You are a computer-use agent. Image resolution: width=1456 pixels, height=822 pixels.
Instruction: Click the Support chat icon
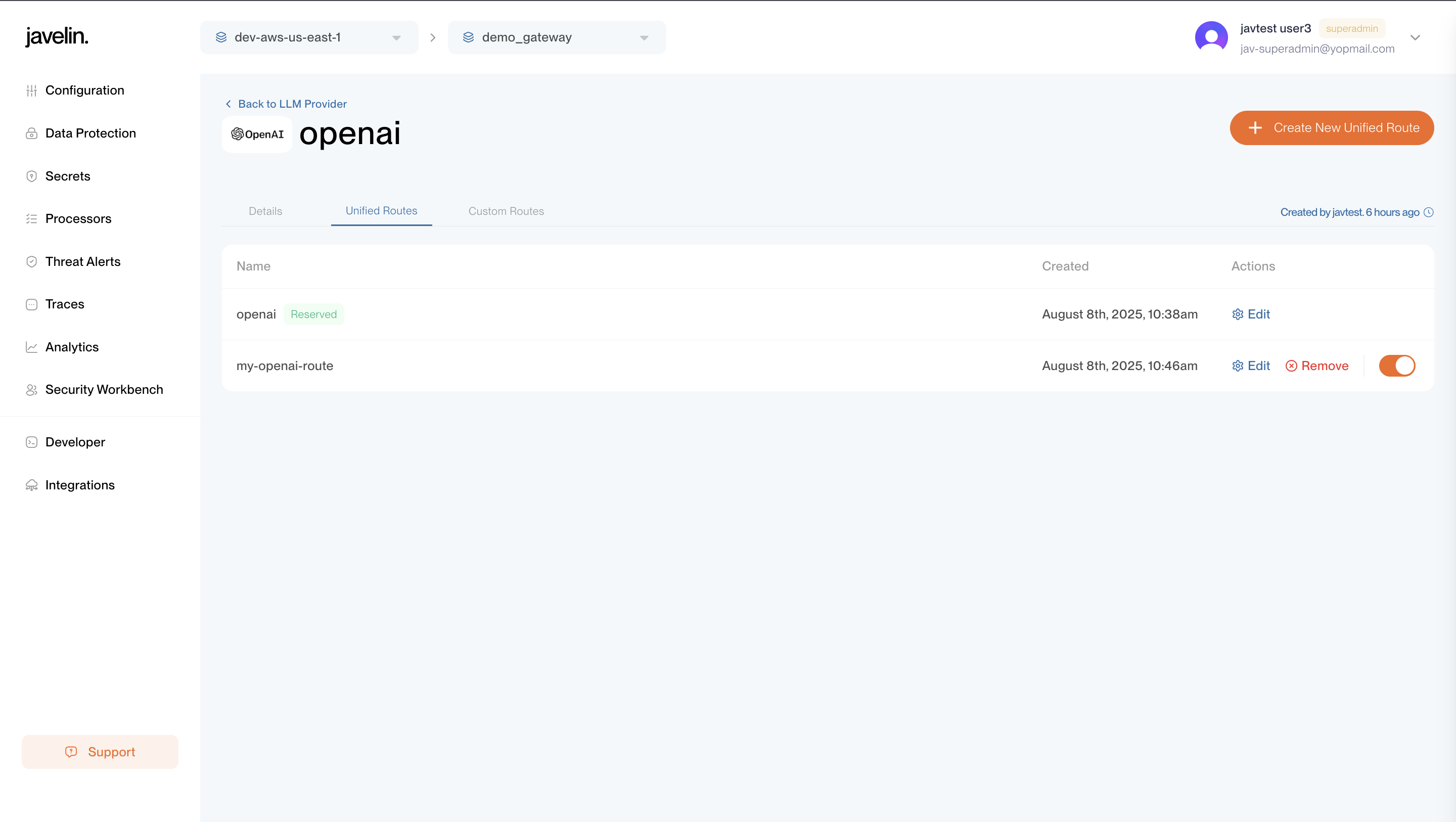point(71,751)
